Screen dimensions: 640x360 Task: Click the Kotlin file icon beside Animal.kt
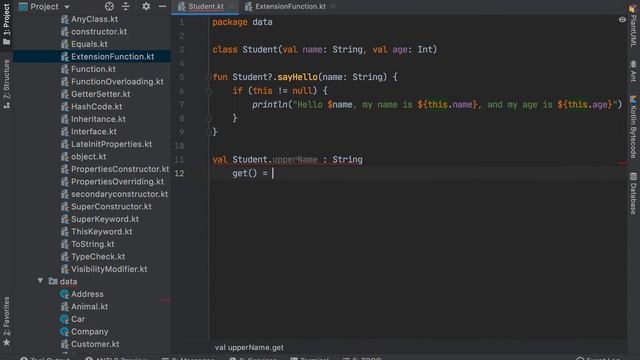[x=64, y=307]
